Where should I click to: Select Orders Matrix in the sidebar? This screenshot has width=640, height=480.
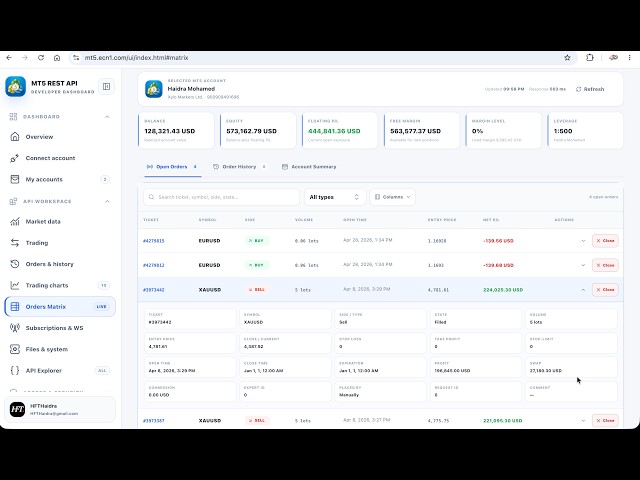click(x=60, y=307)
